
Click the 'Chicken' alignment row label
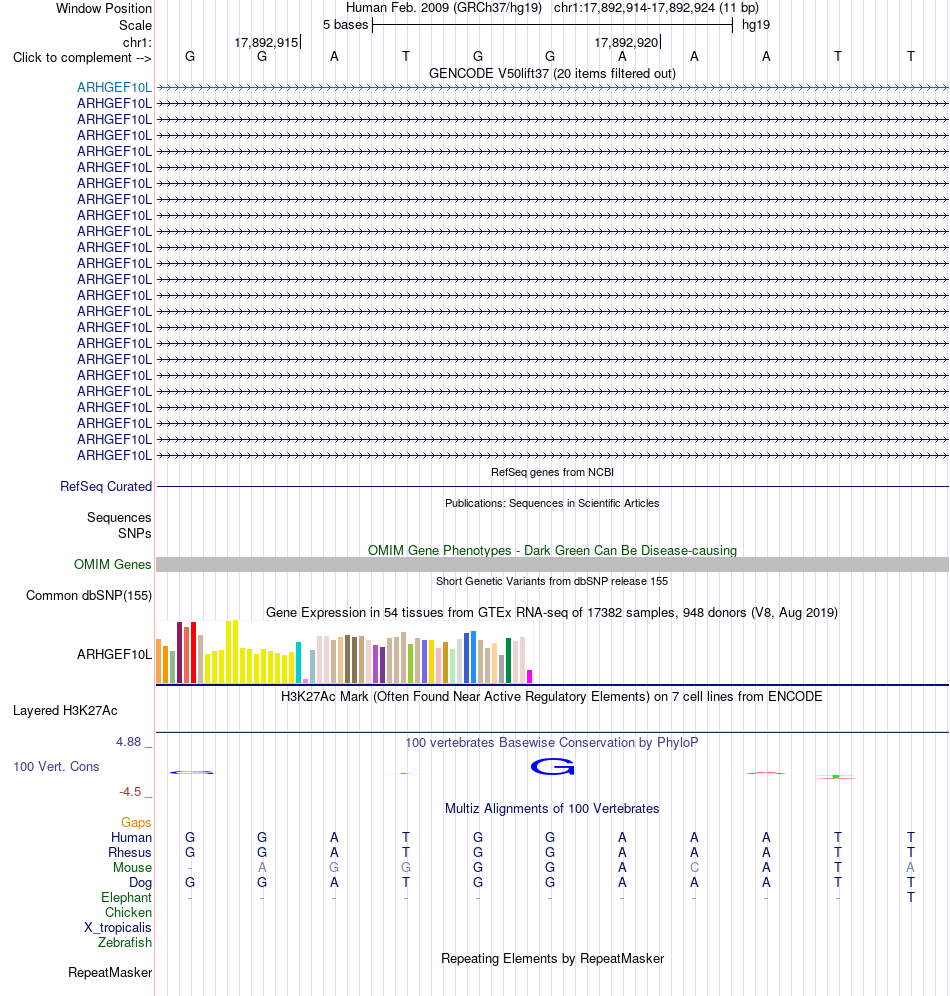coord(128,913)
